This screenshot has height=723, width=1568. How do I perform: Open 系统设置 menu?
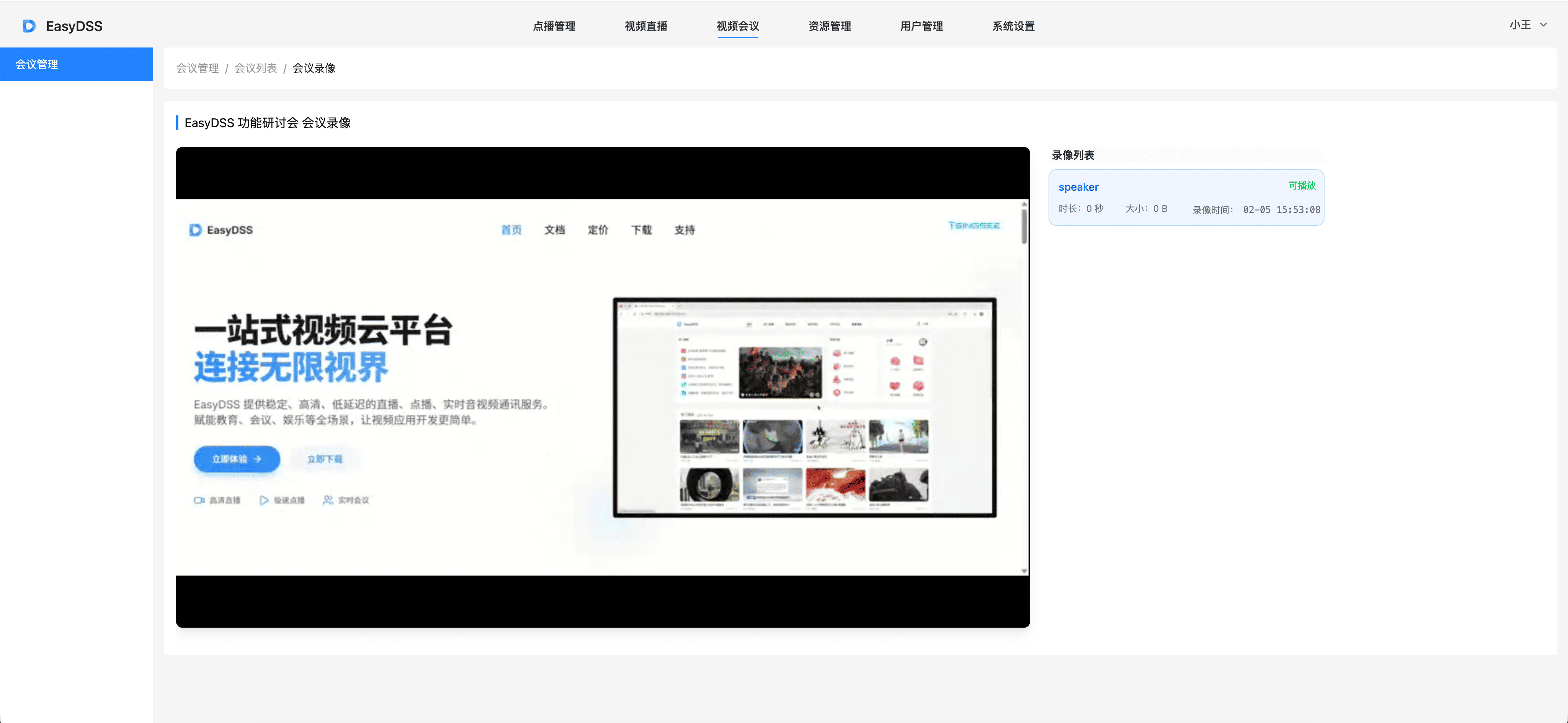1013,26
